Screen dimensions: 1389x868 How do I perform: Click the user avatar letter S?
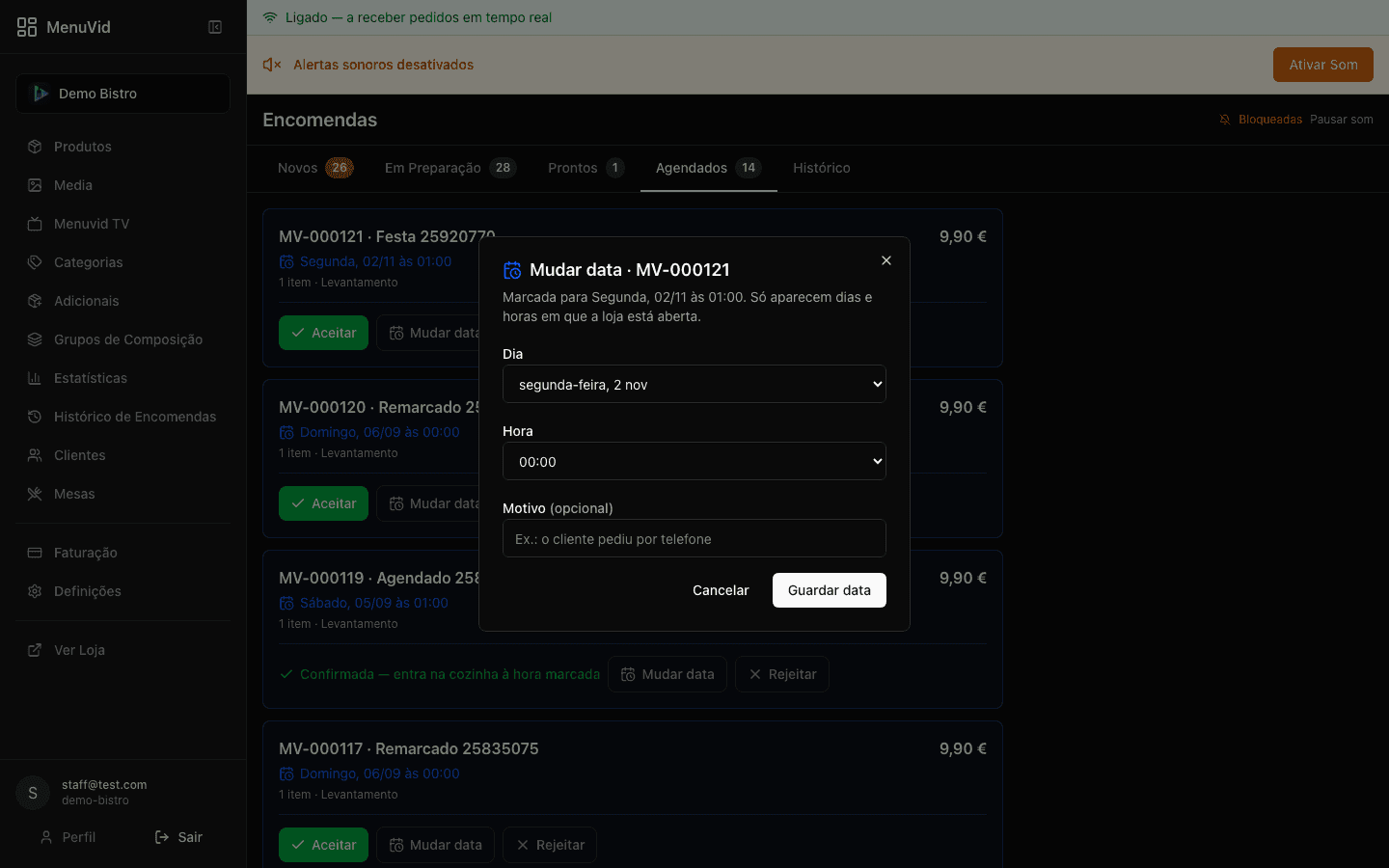tap(33, 793)
